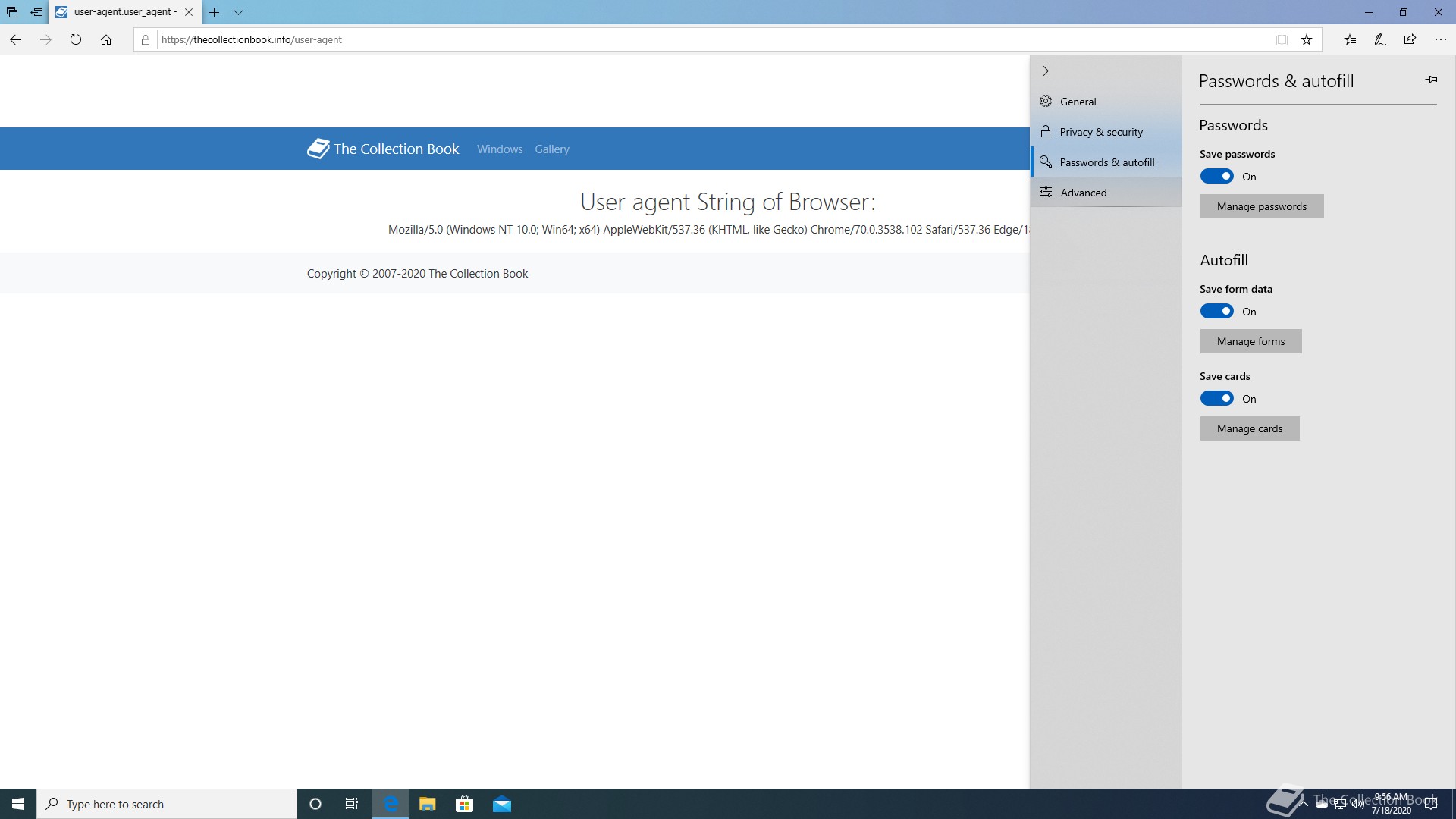
Task: Turn off Save passwords toggle
Action: click(x=1216, y=177)
